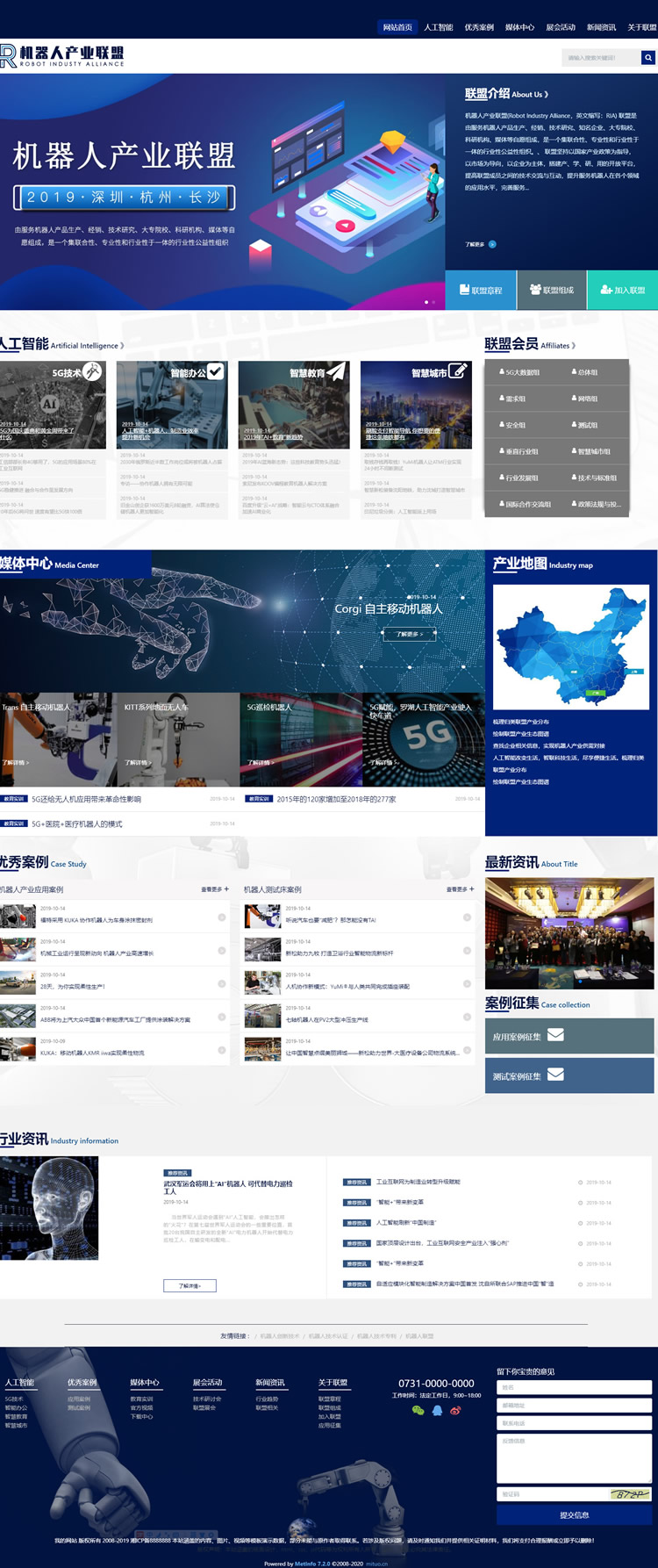Click the 反馈信息 textarea

pos(575,1457)
